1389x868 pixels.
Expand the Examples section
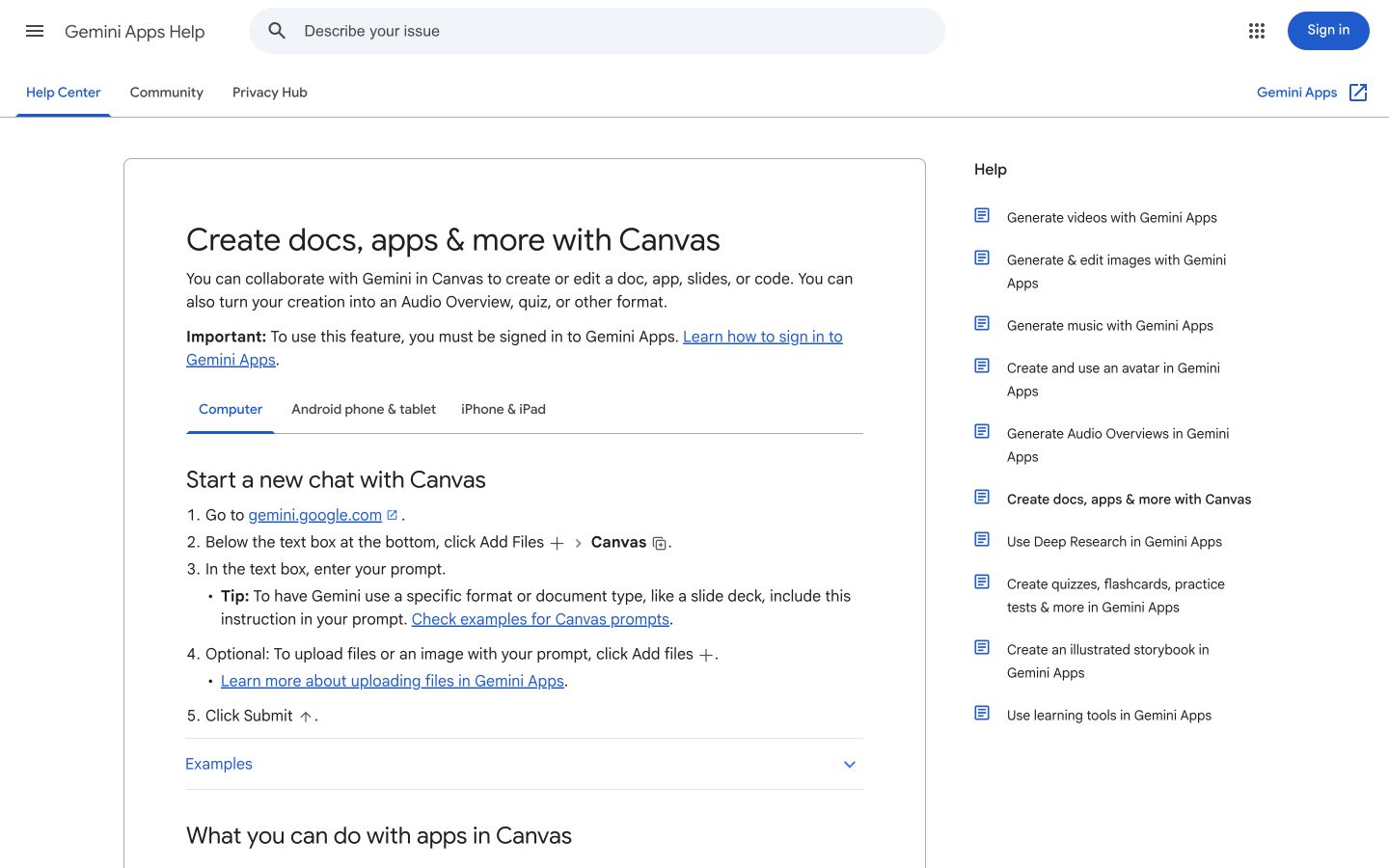[x=524, y=764]
